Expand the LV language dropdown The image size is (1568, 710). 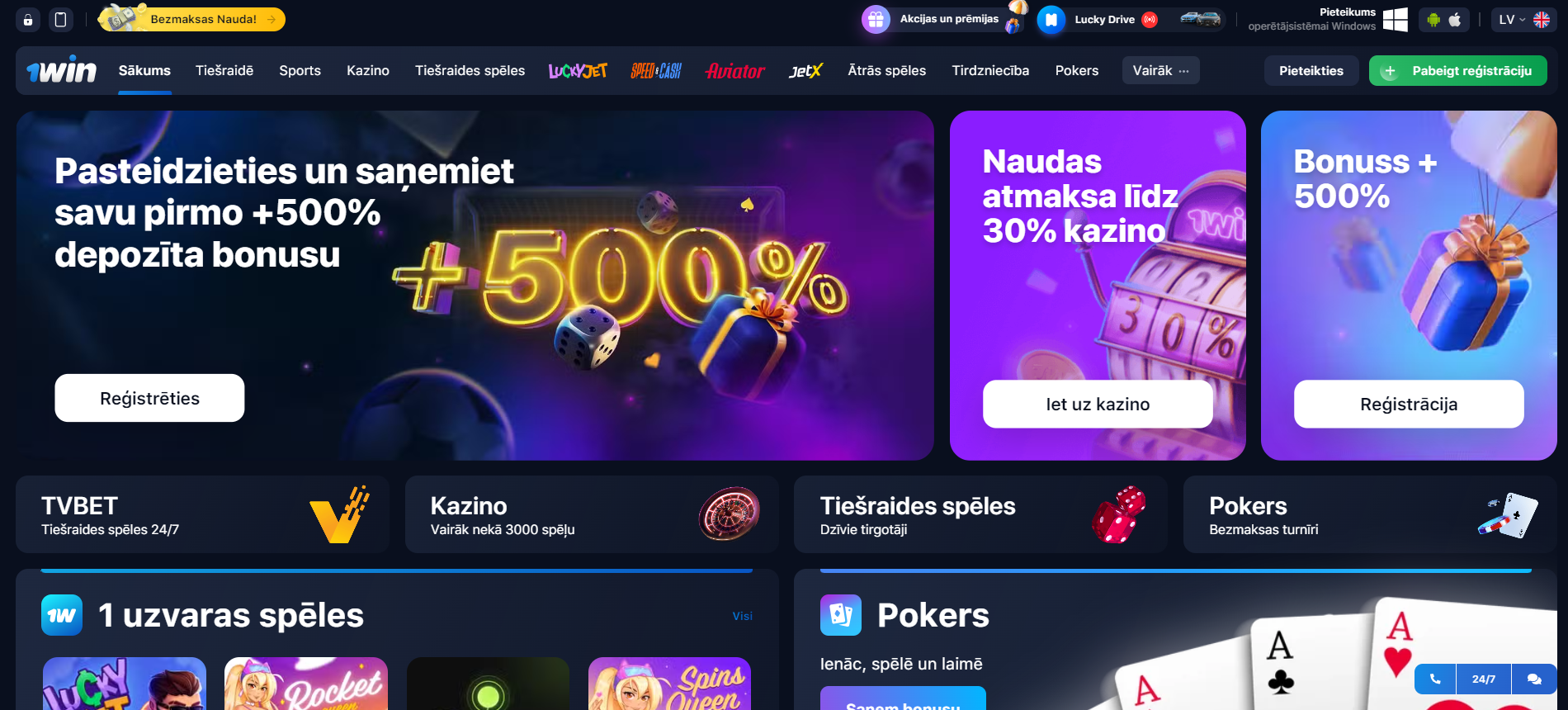(1523, 20)
